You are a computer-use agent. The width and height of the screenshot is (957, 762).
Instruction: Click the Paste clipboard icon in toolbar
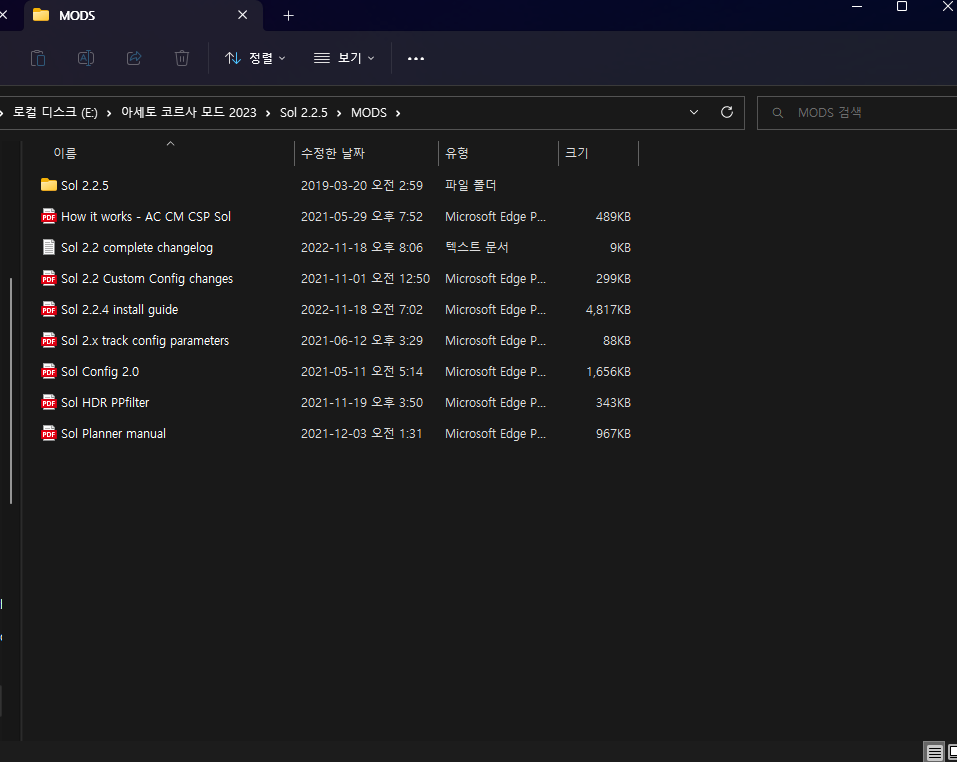38,58
